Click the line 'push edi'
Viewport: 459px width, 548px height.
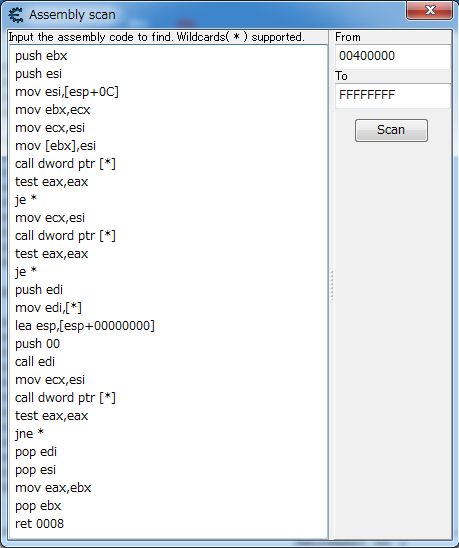[39, 290]
